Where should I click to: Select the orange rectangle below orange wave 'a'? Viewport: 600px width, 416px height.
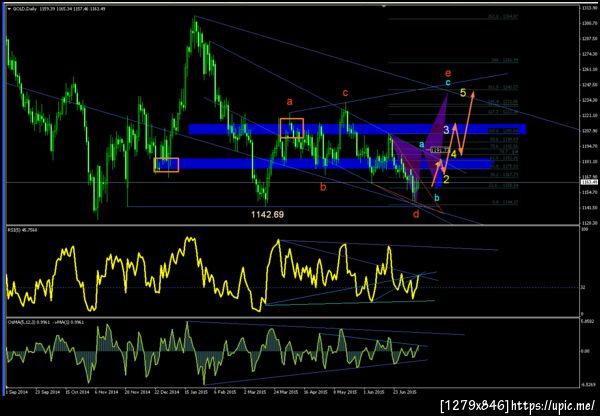tap(292, 128)
